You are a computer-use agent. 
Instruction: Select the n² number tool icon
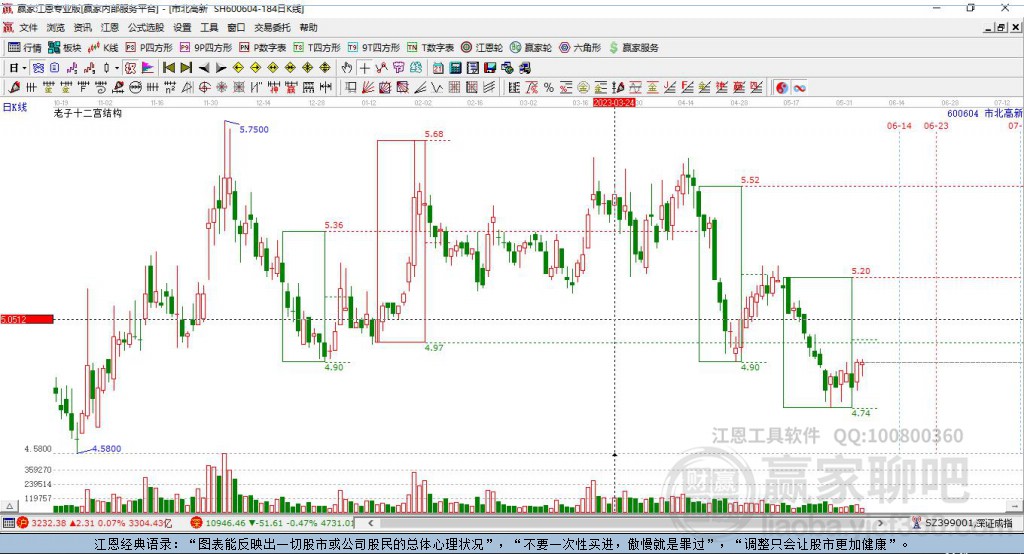tap(170, 87)
